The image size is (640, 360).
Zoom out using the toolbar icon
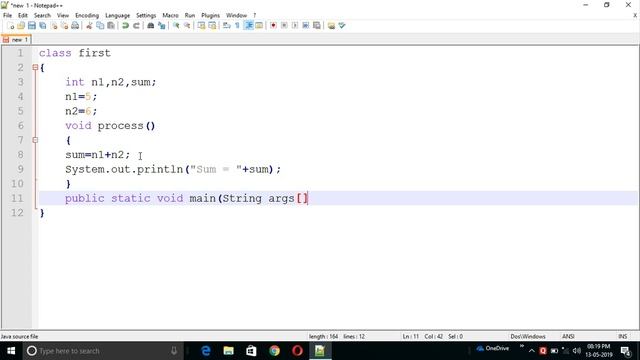[x=187, y=26]
